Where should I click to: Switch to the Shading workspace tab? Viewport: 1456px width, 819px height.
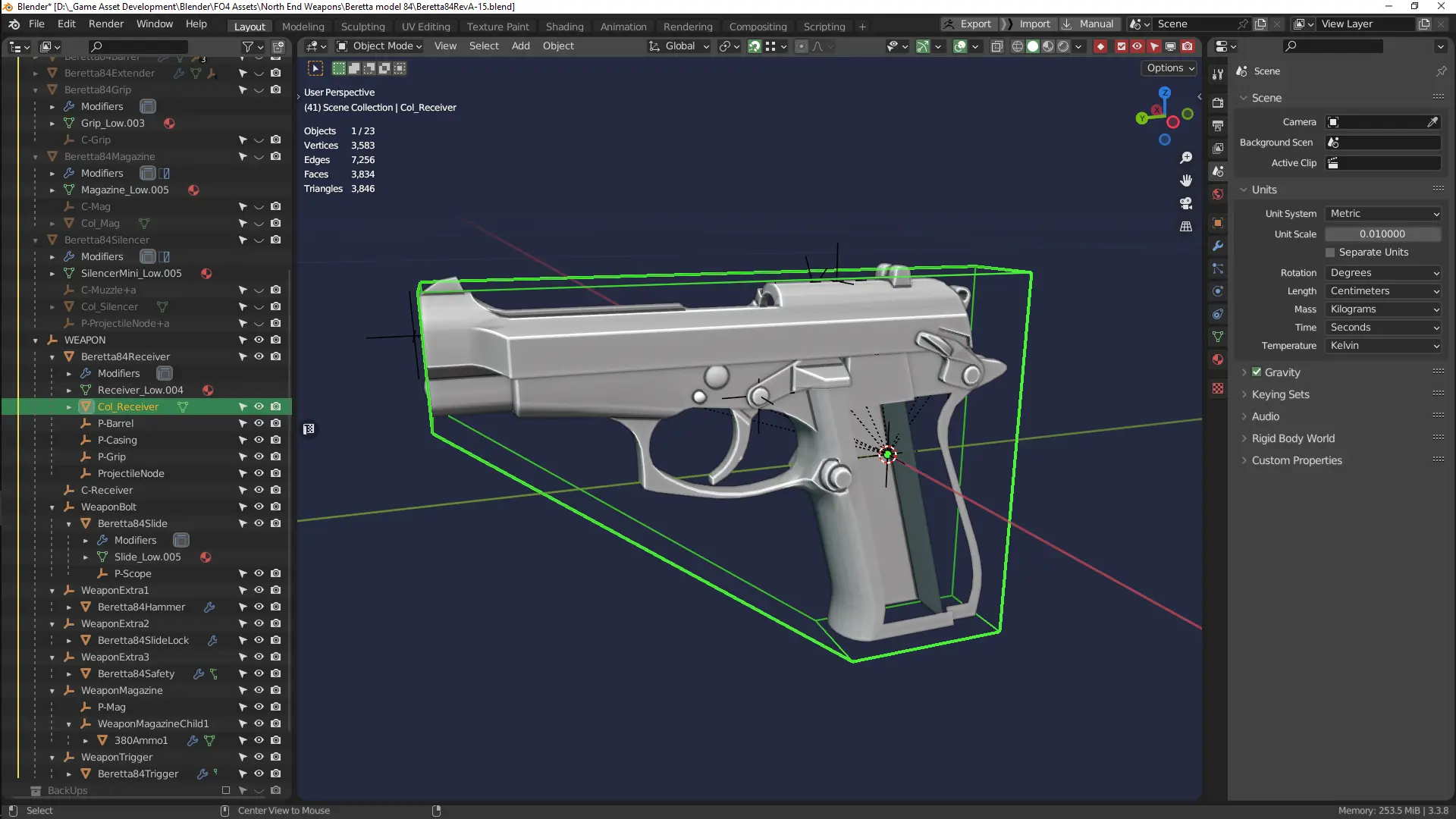564,27
